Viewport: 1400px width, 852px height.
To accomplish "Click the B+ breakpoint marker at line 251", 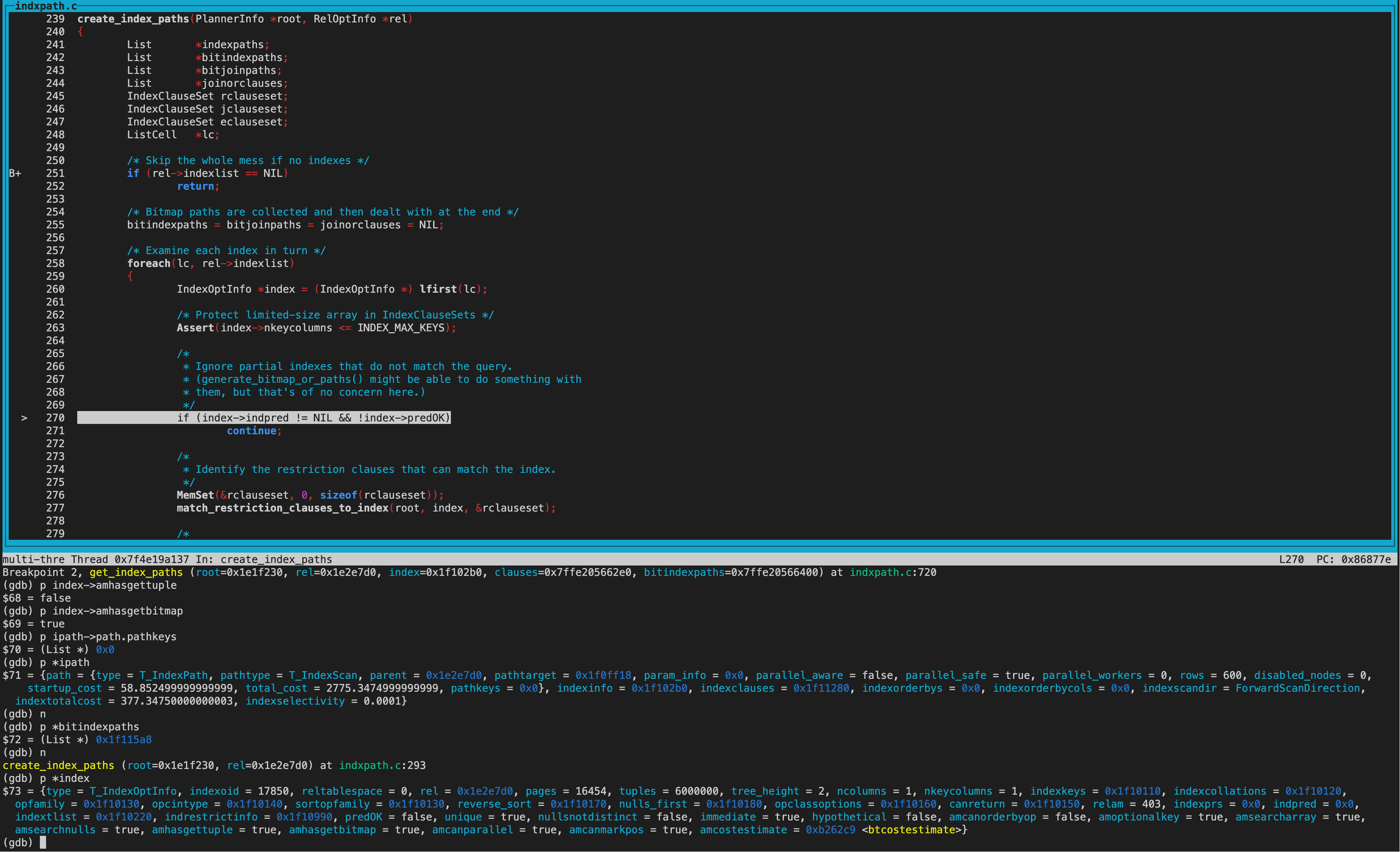I will (x=15, y=174).
